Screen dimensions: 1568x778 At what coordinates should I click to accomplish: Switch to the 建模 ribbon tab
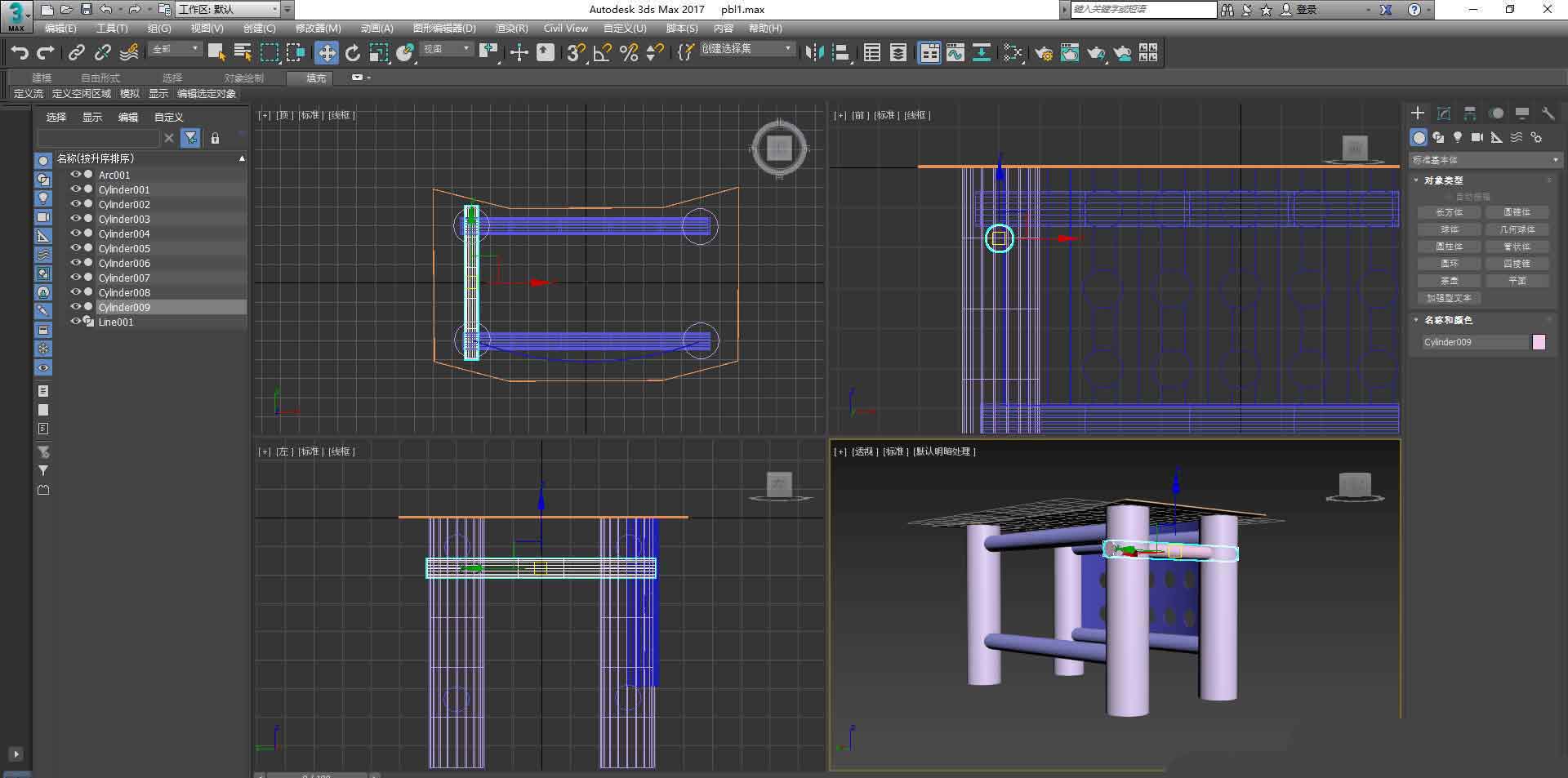tap(42, 78)
